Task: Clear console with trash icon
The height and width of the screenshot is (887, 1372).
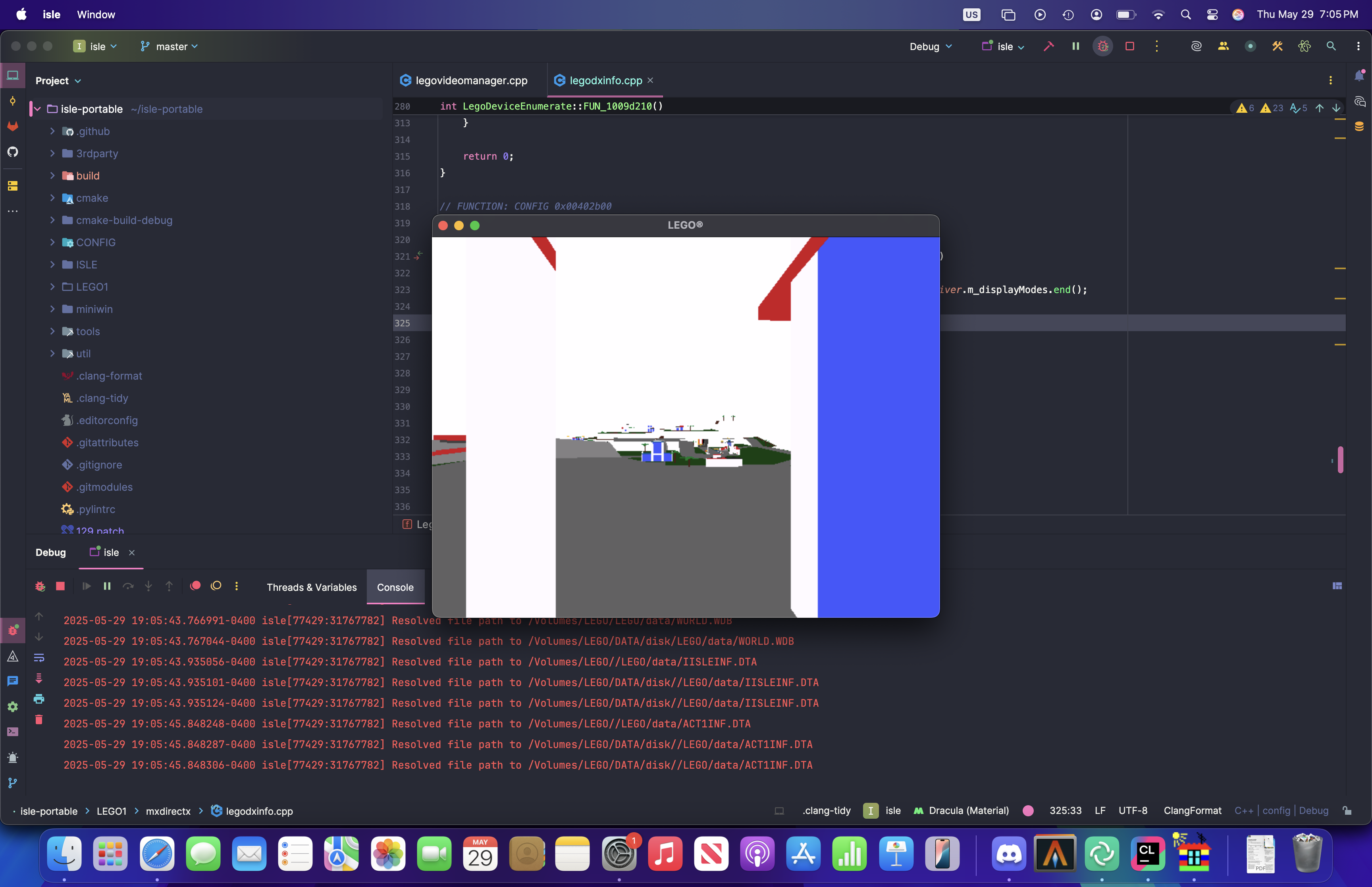Action: [39, 719]
